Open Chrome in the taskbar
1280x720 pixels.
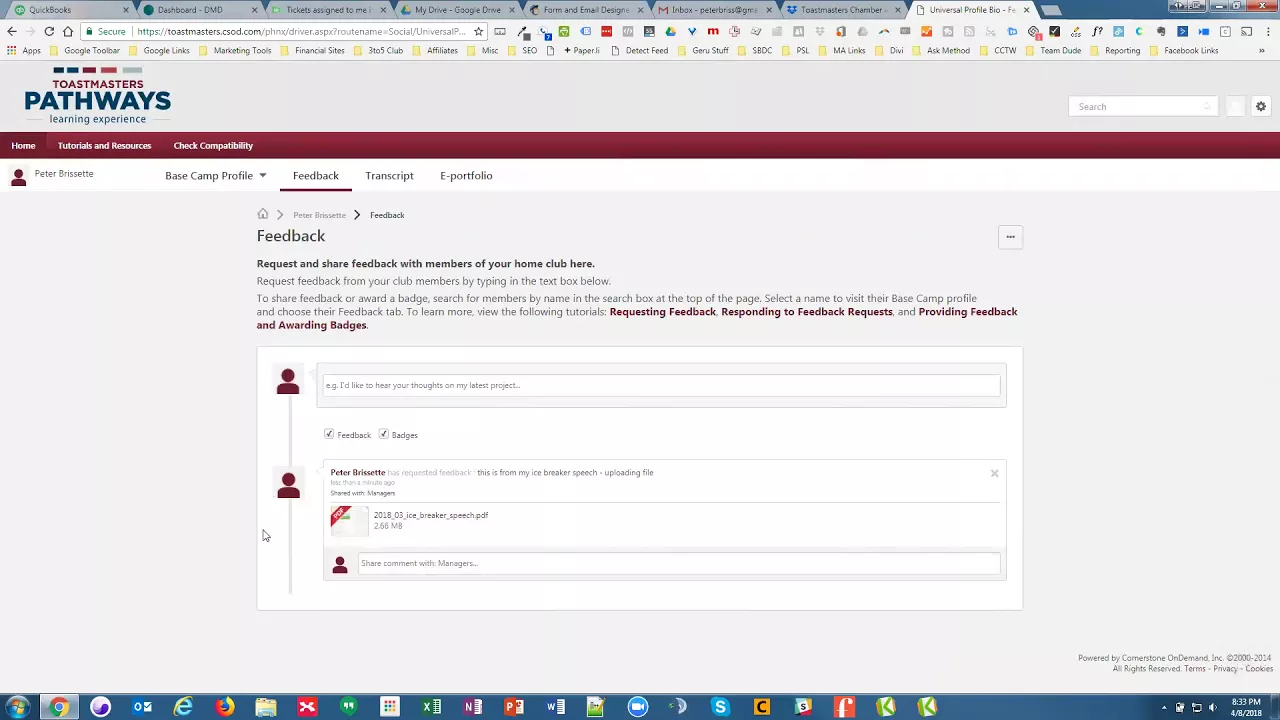point(59,707)
